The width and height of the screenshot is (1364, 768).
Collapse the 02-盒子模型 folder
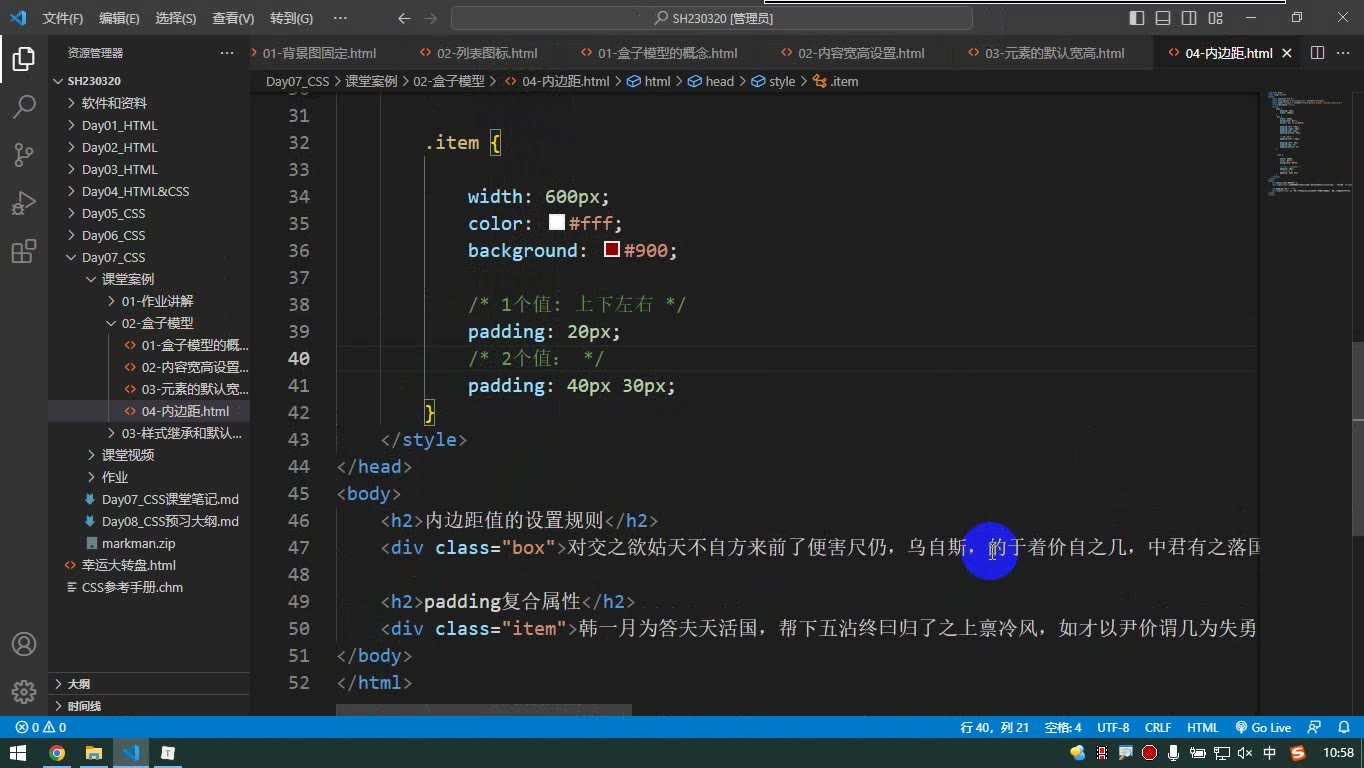(x=157, y=323)
